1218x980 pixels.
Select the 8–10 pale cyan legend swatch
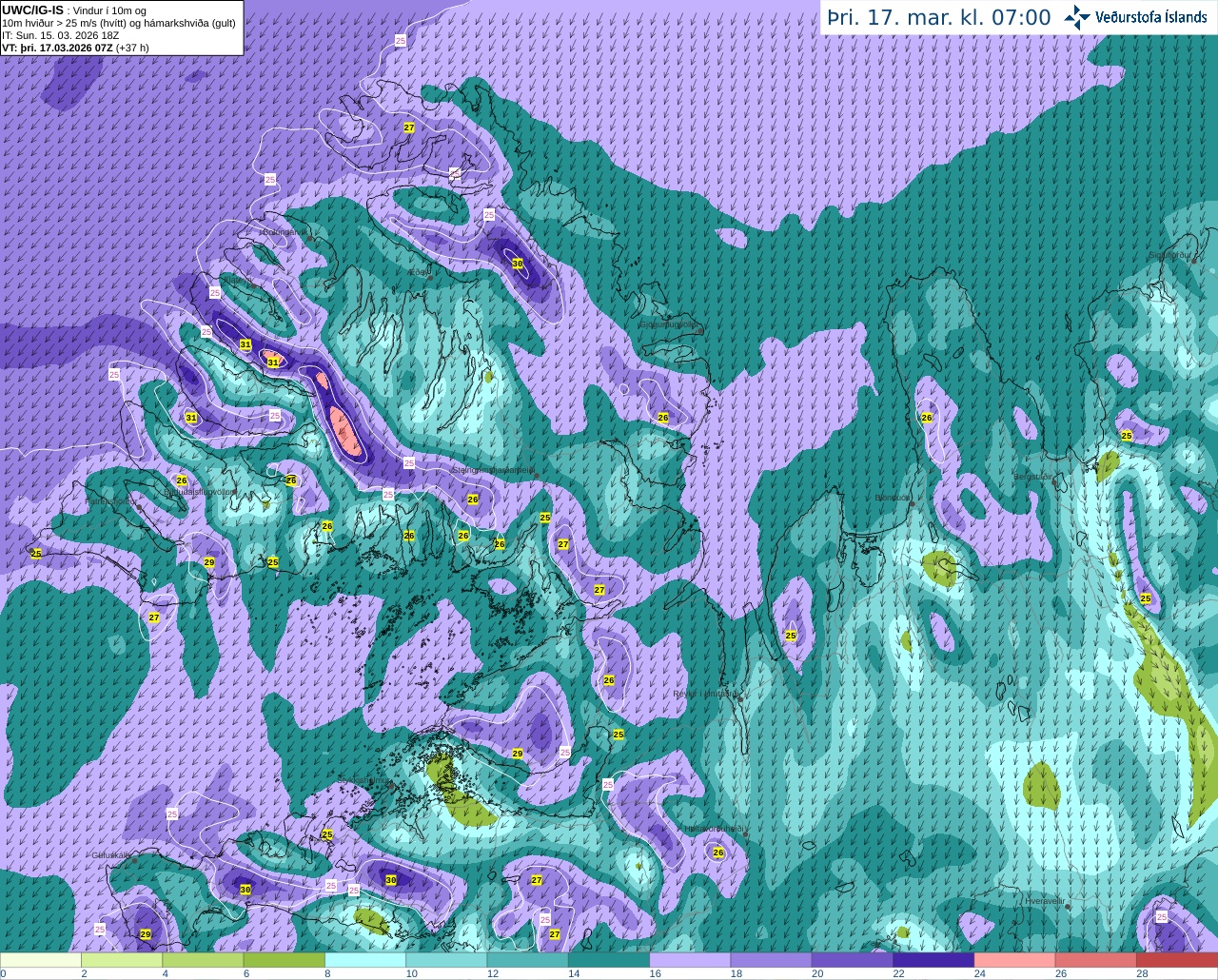coord(365,960)
